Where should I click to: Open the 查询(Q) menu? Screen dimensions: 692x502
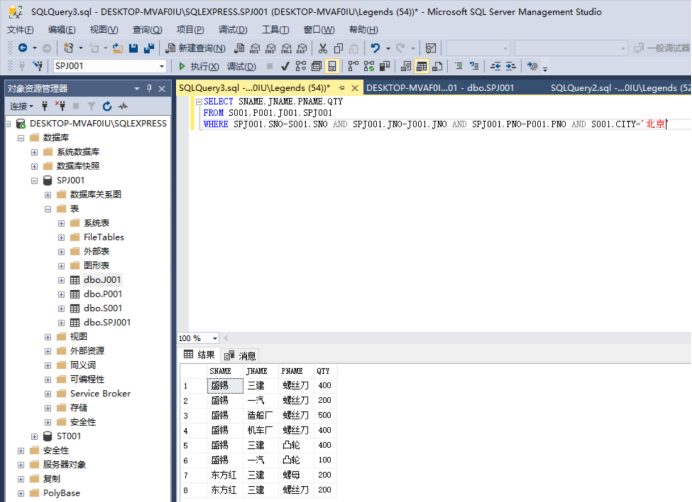147,30
